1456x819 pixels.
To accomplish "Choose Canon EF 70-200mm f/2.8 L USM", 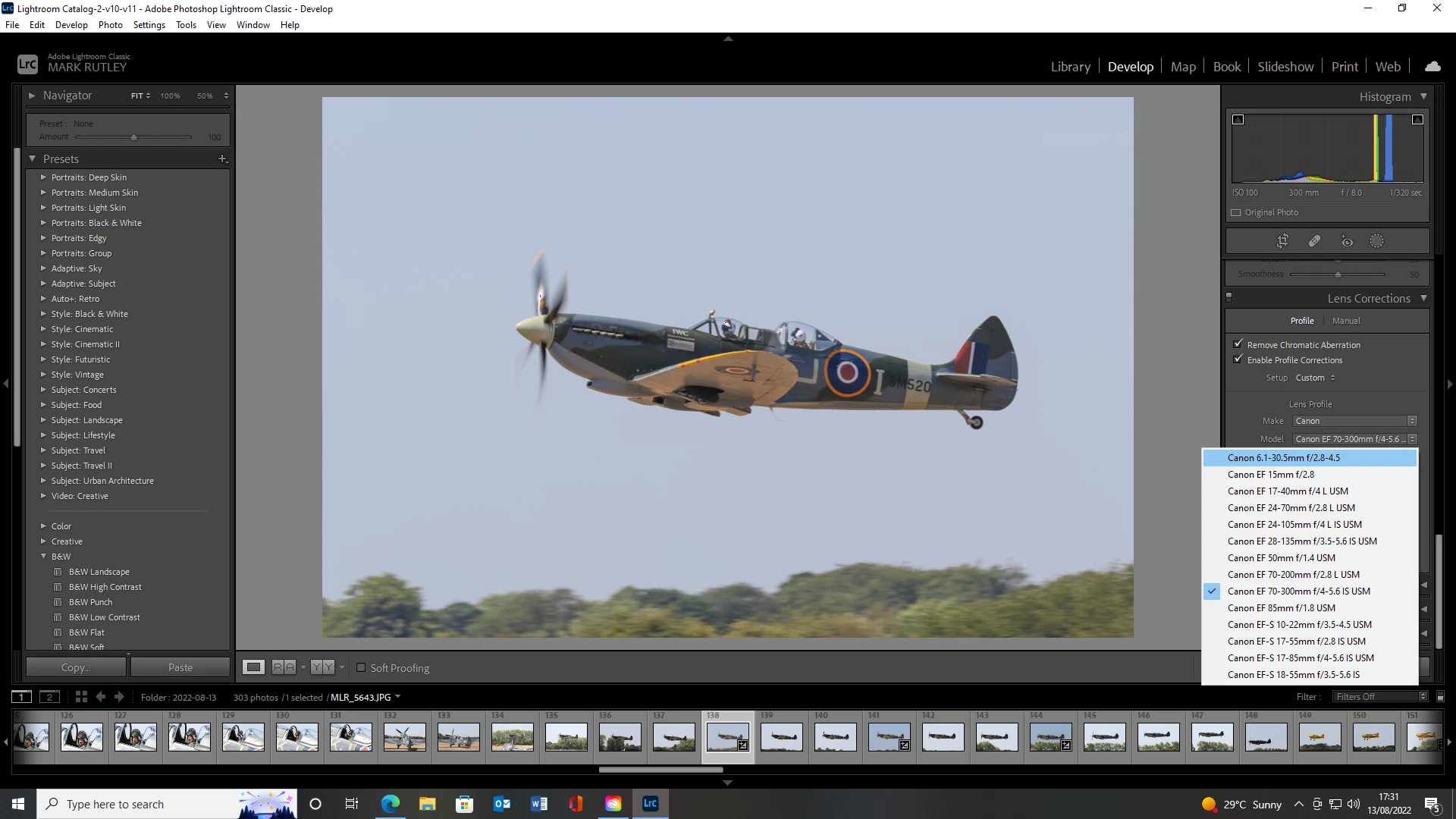I will [1293, 574].
